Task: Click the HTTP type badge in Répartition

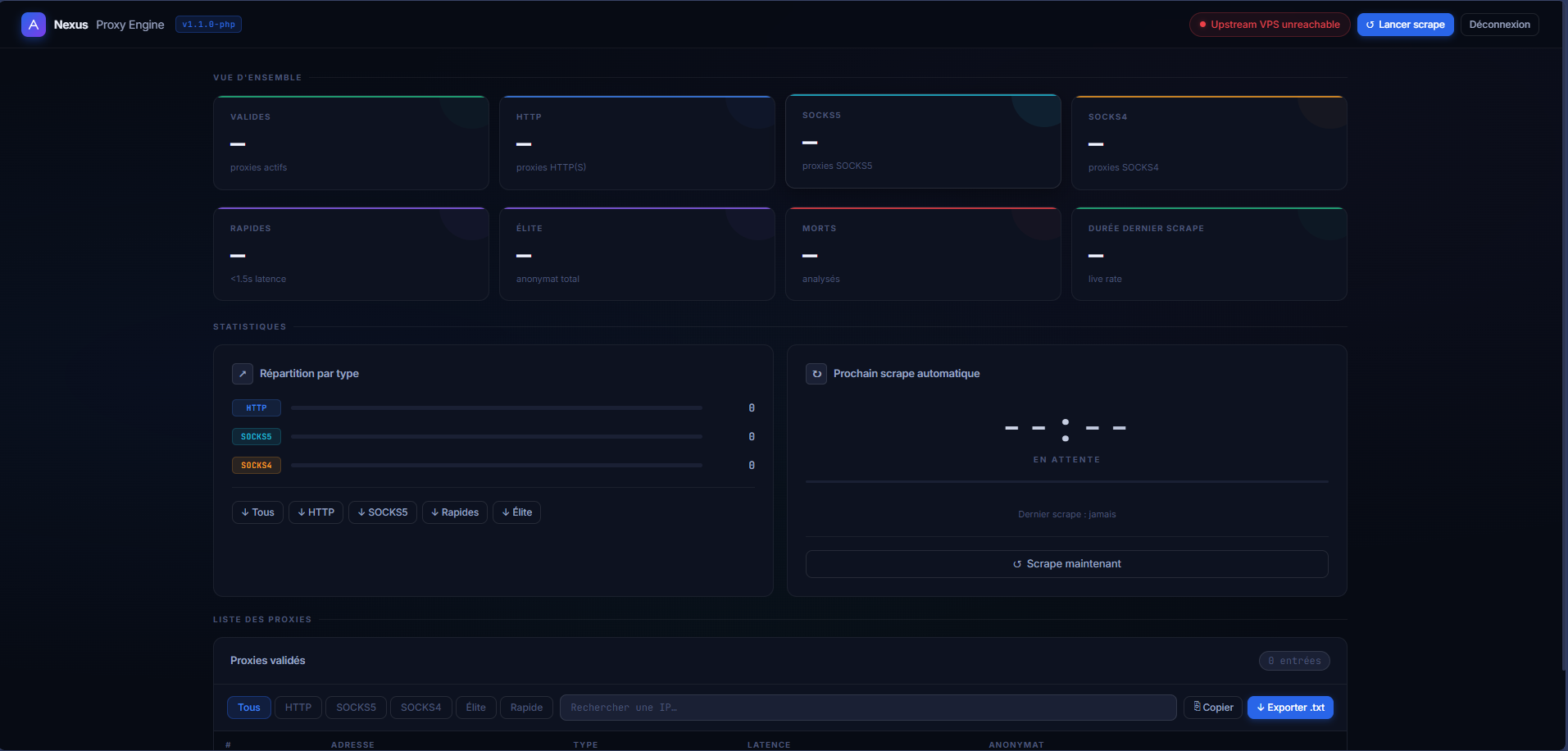Action: pos(257,408)
